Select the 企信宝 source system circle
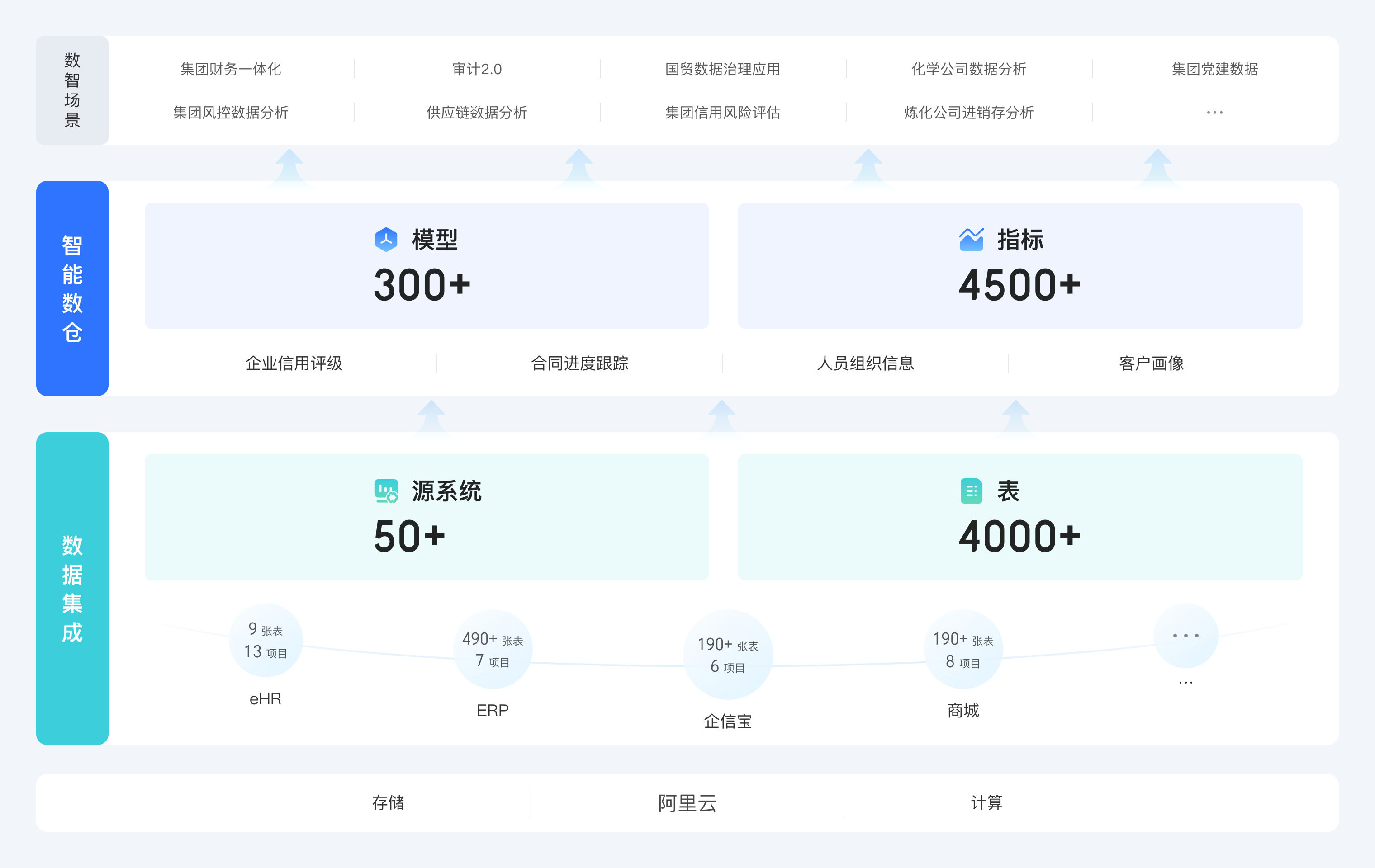The height and width of the screenshot is (868, 1375). click(x=727, y=655)
